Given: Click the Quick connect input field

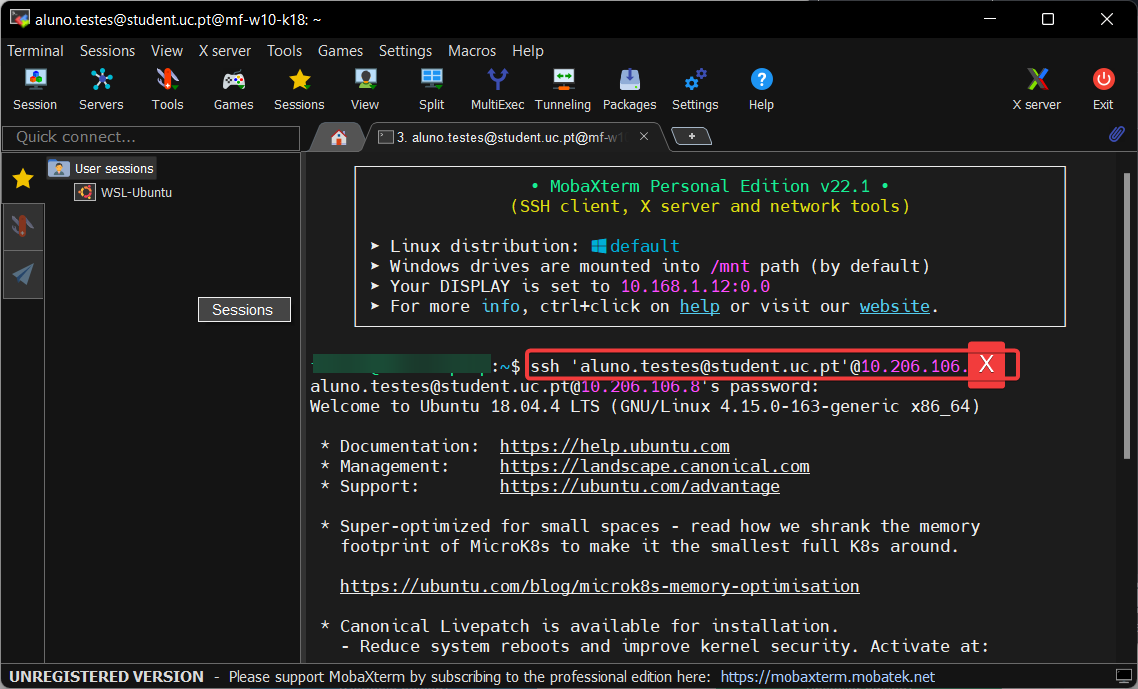Looking at the screenshot, I should [151, 137].
